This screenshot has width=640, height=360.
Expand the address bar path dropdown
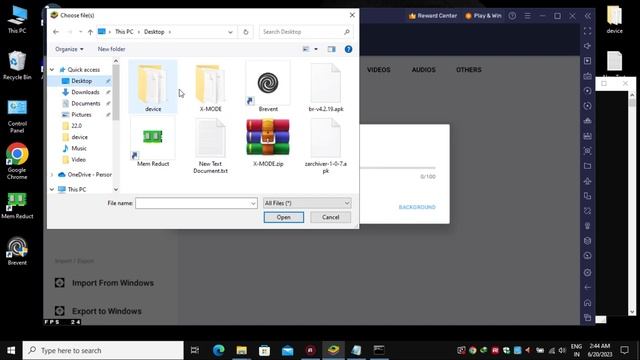point(230,32)
